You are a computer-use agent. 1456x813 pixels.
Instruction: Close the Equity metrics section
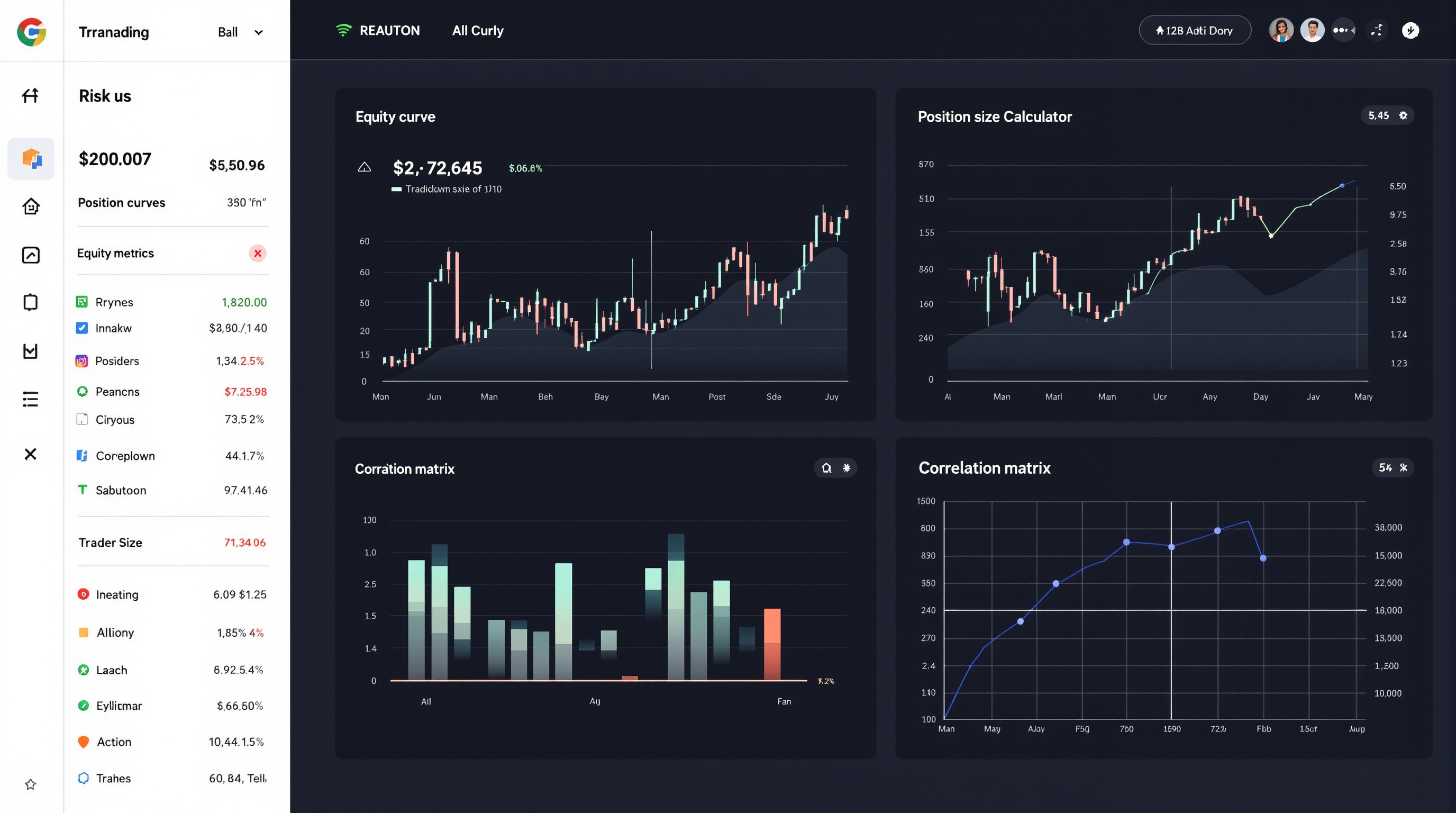(258, 254)
